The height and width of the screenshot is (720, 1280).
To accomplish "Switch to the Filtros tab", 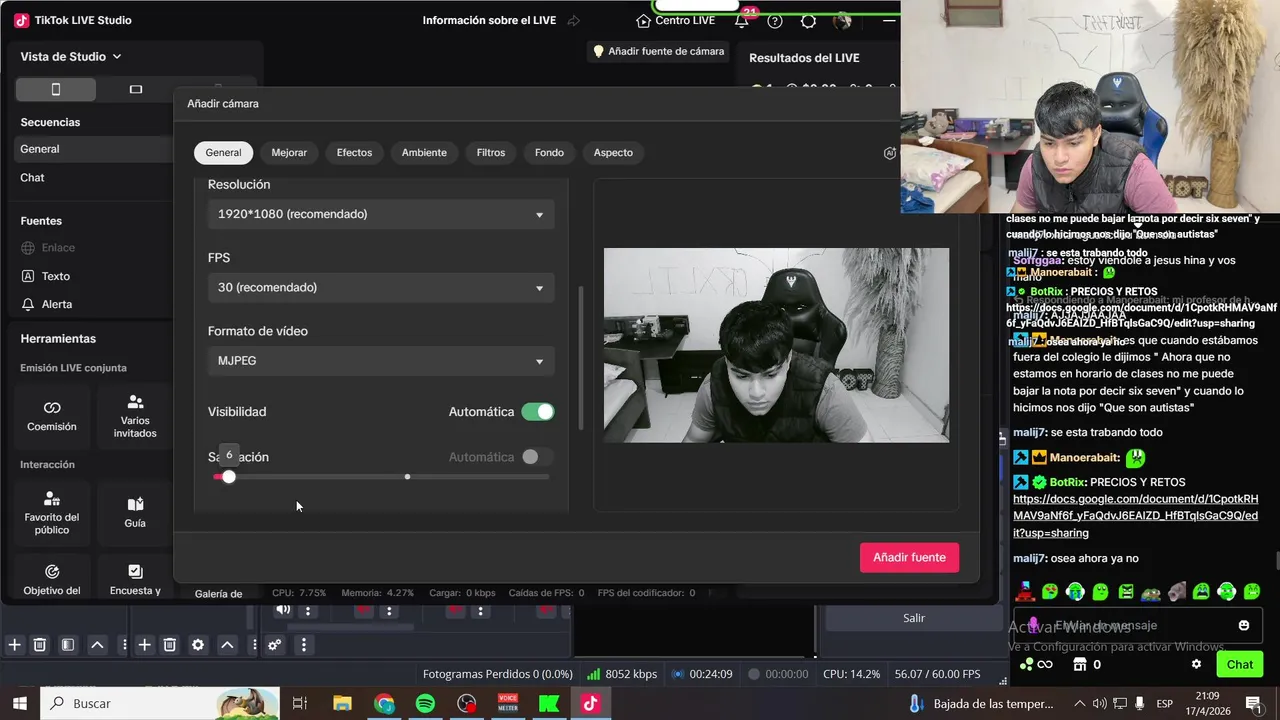I will click(491, 153).
